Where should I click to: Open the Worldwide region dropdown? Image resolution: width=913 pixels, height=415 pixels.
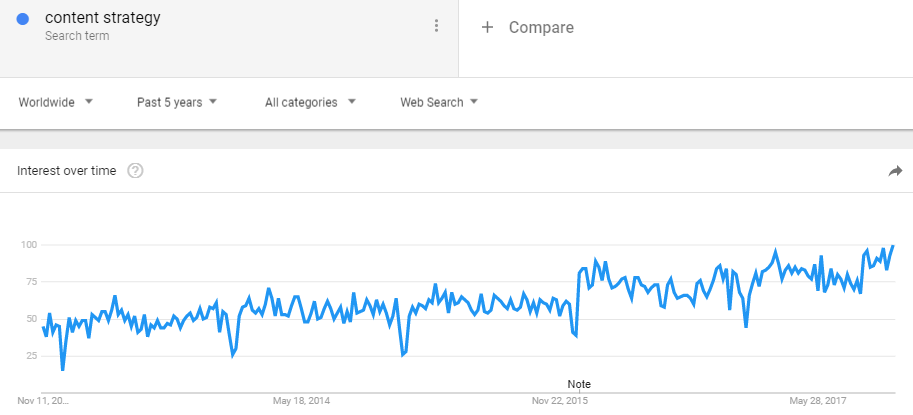pyautogui.click(x=55, y=102)
